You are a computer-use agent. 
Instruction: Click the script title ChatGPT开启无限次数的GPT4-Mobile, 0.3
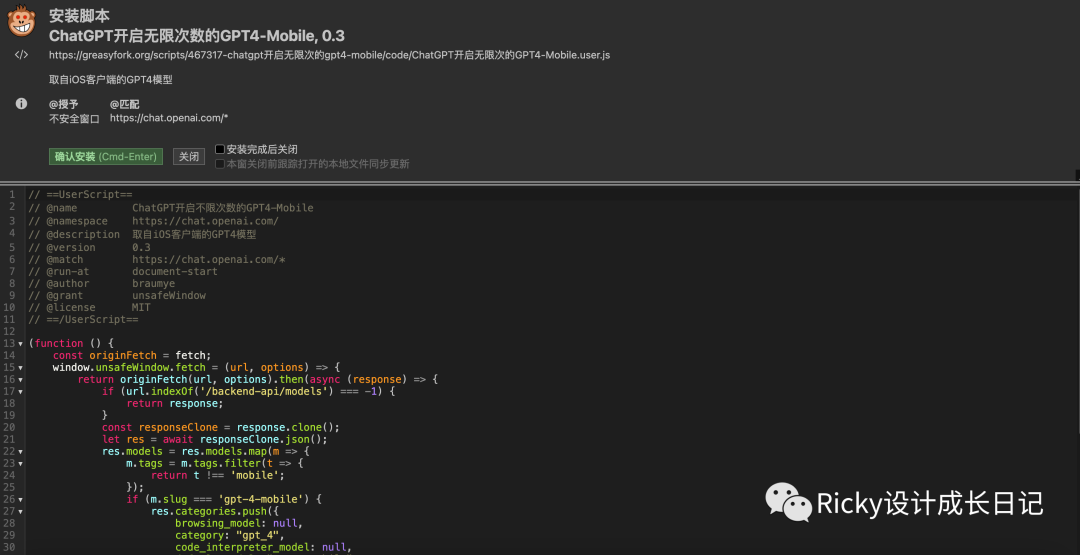click(x=197, y=36)
